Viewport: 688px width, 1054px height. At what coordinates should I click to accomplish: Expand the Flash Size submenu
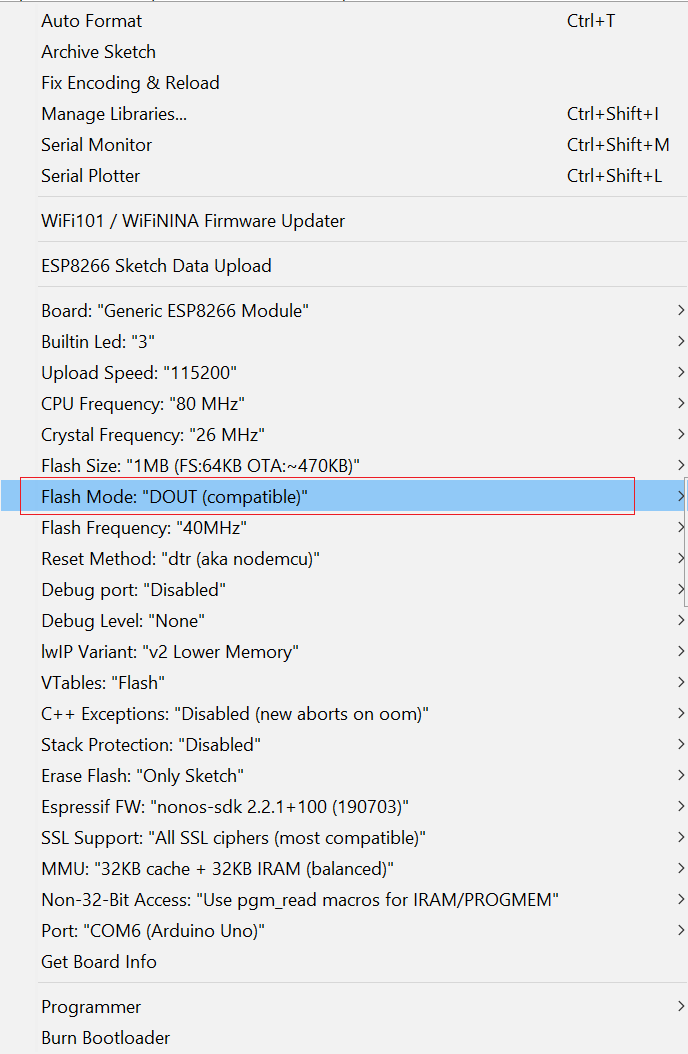click(200, 466)
